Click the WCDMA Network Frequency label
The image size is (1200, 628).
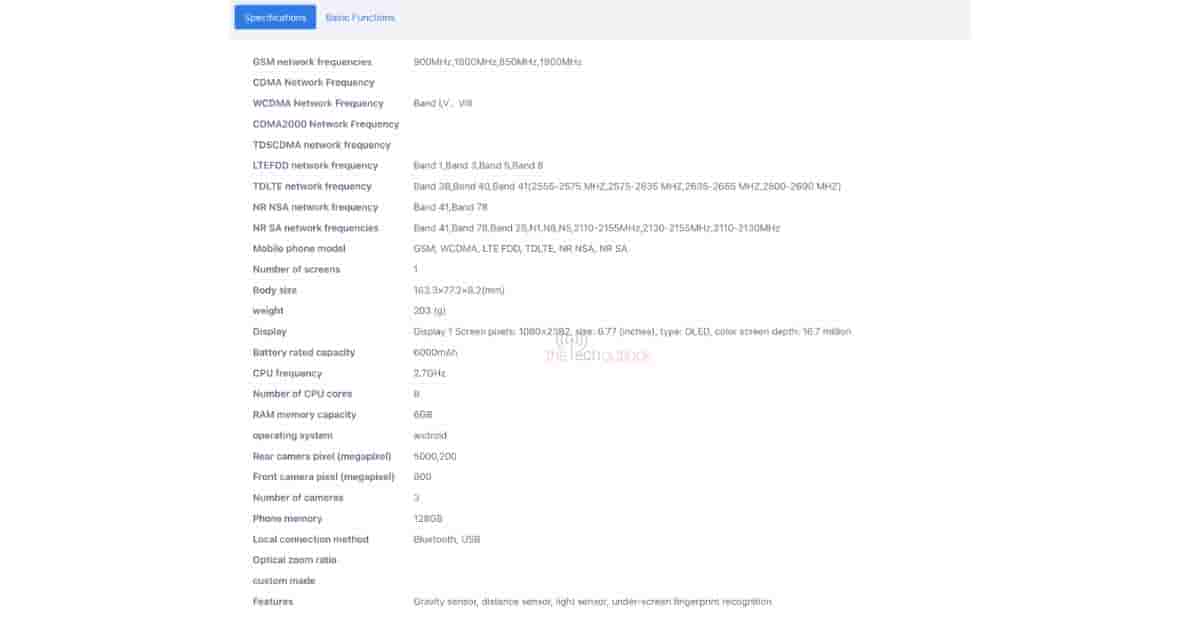coord(318,103)
